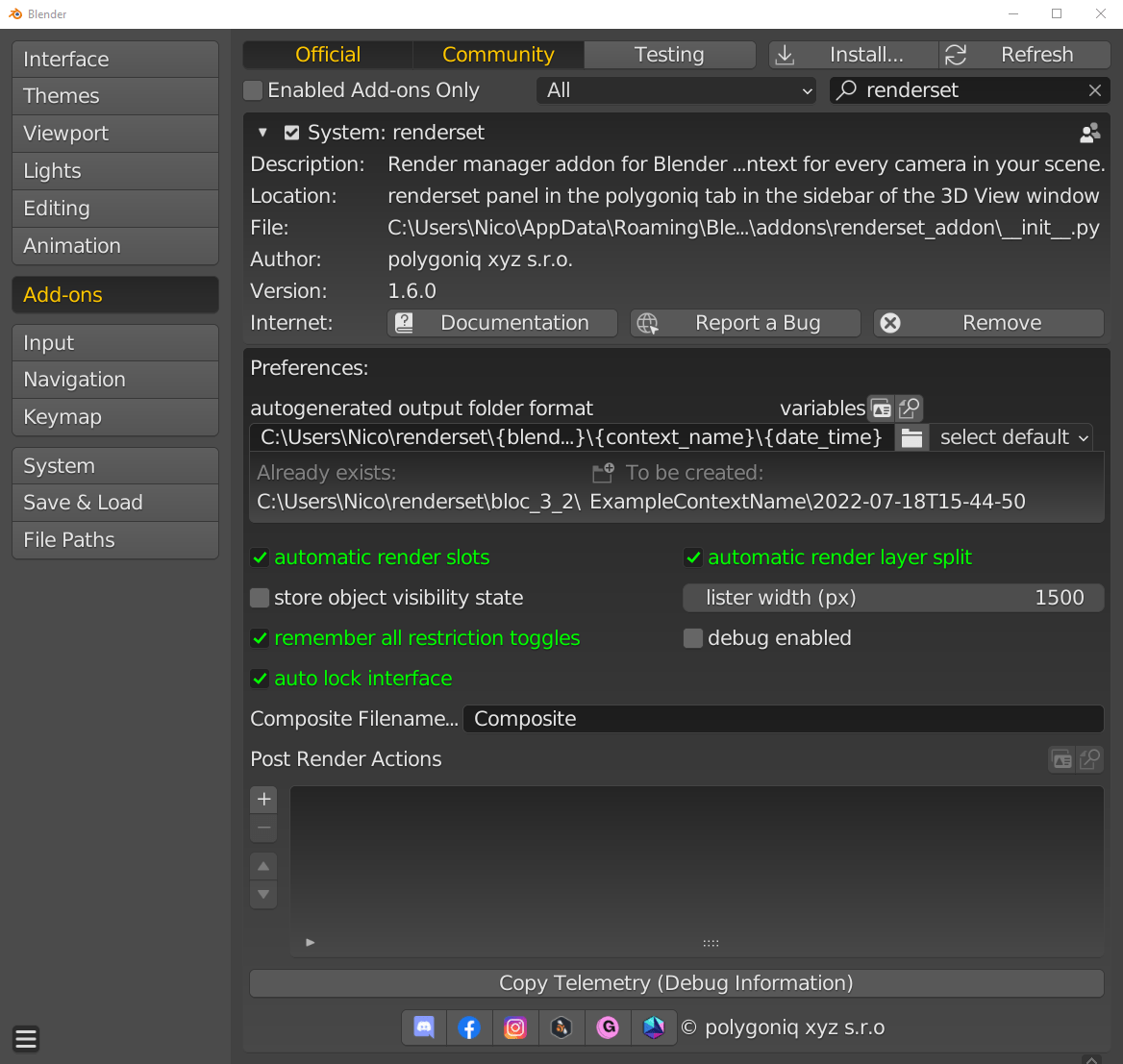Viewport: 1123px width, 1064px height.
Task: Open the 'select default' folder format dropdown
Action: pos(1011,437)
